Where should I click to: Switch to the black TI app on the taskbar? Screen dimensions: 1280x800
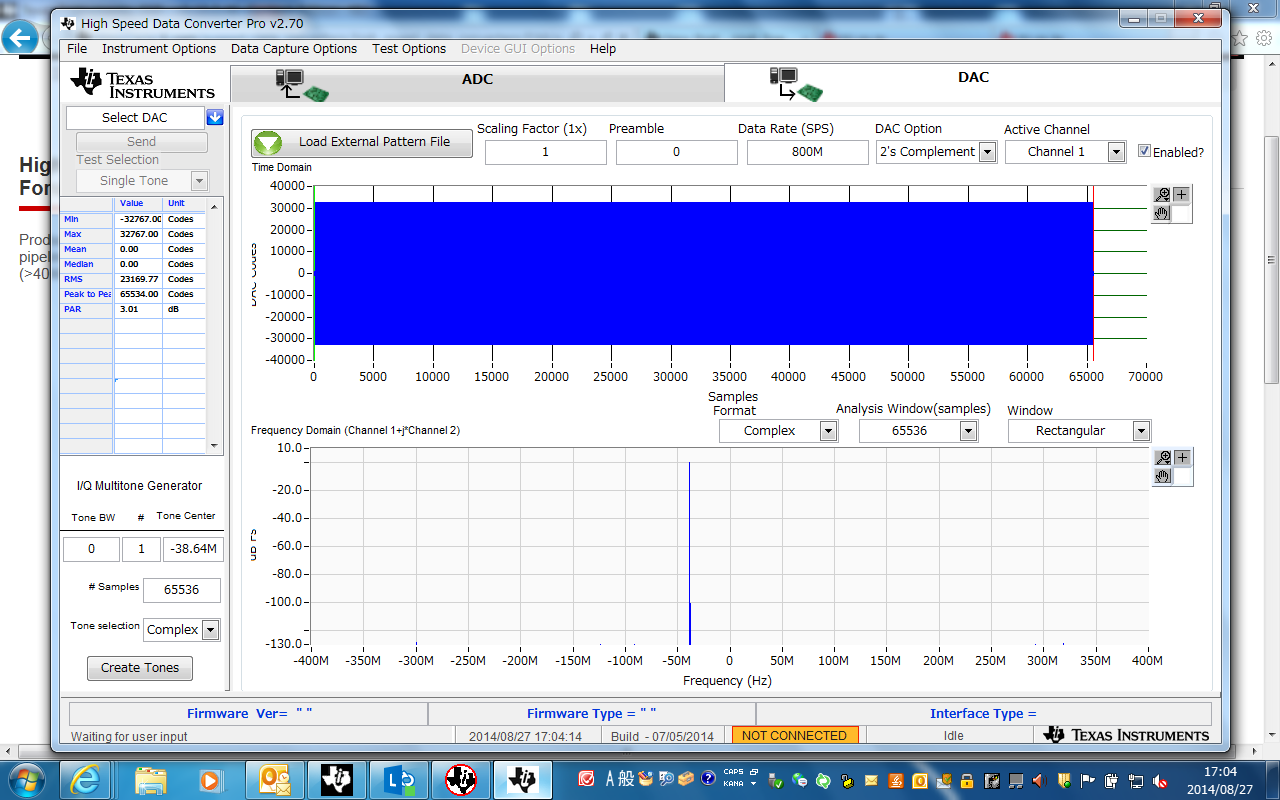336,779
